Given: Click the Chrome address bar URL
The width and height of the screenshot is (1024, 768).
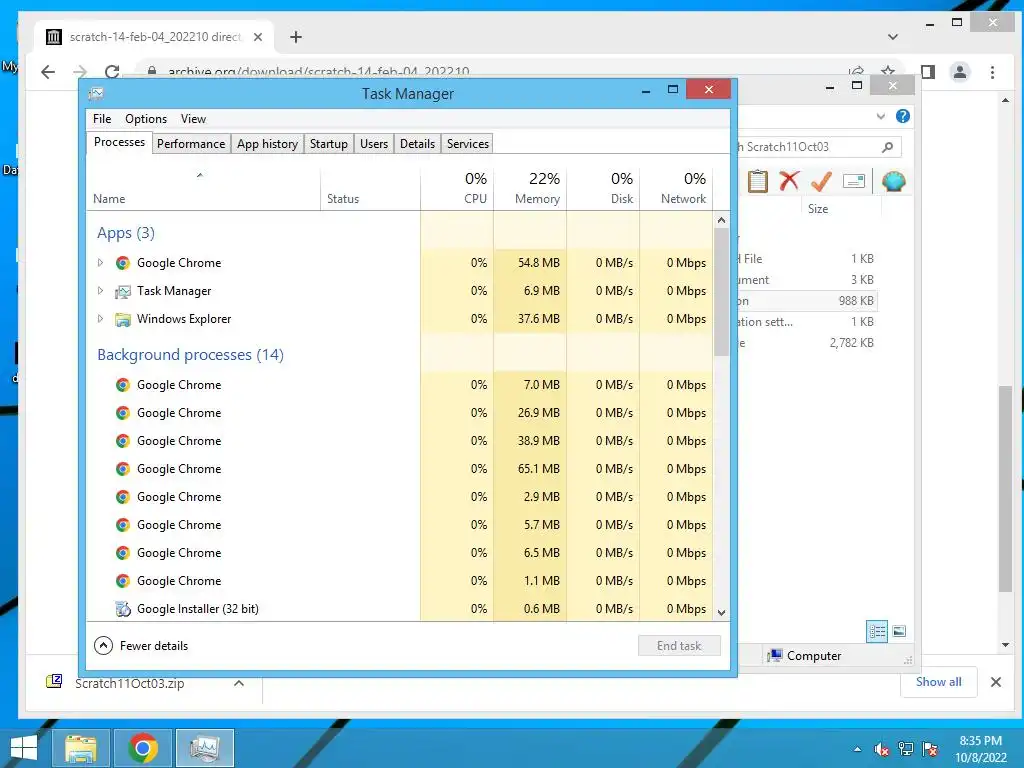Looking at the screenshot, I should tap(319, 72).
